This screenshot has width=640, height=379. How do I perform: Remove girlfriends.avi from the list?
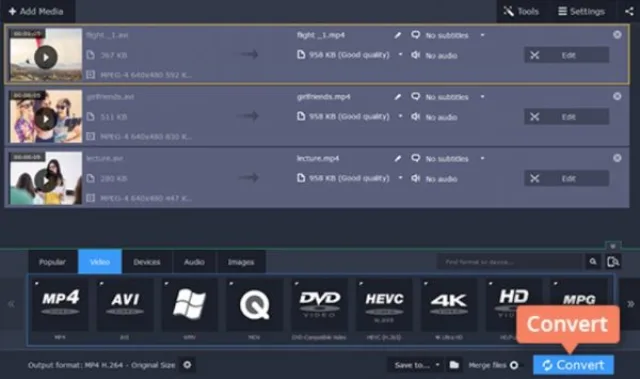pos(617,96)
